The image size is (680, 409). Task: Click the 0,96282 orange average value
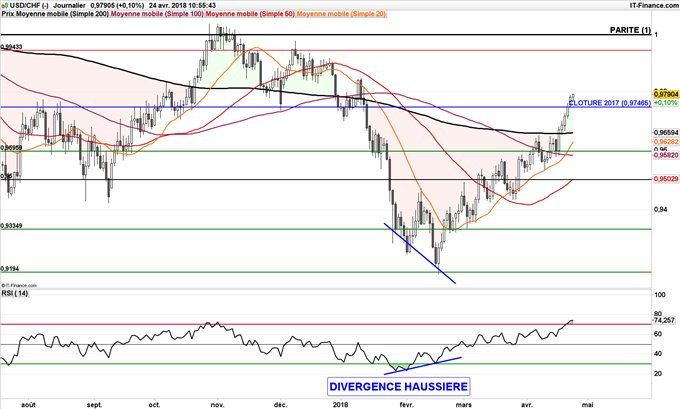click(x=666, y=142)
